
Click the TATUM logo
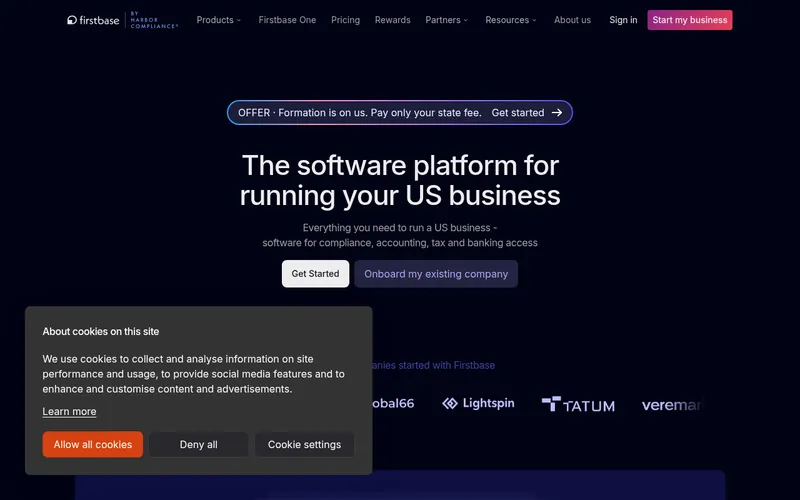[578, 405]
